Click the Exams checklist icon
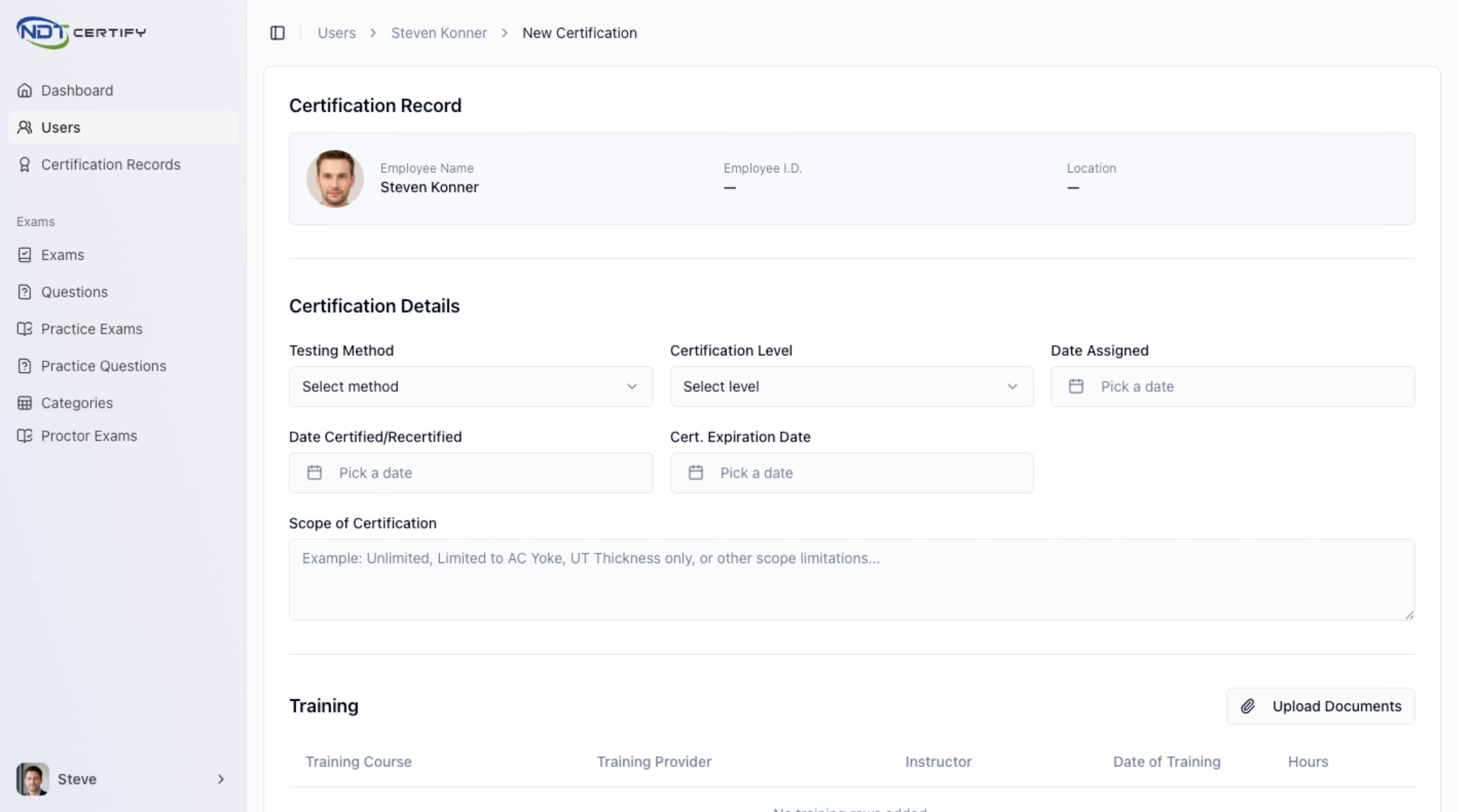 pos(24,255)
